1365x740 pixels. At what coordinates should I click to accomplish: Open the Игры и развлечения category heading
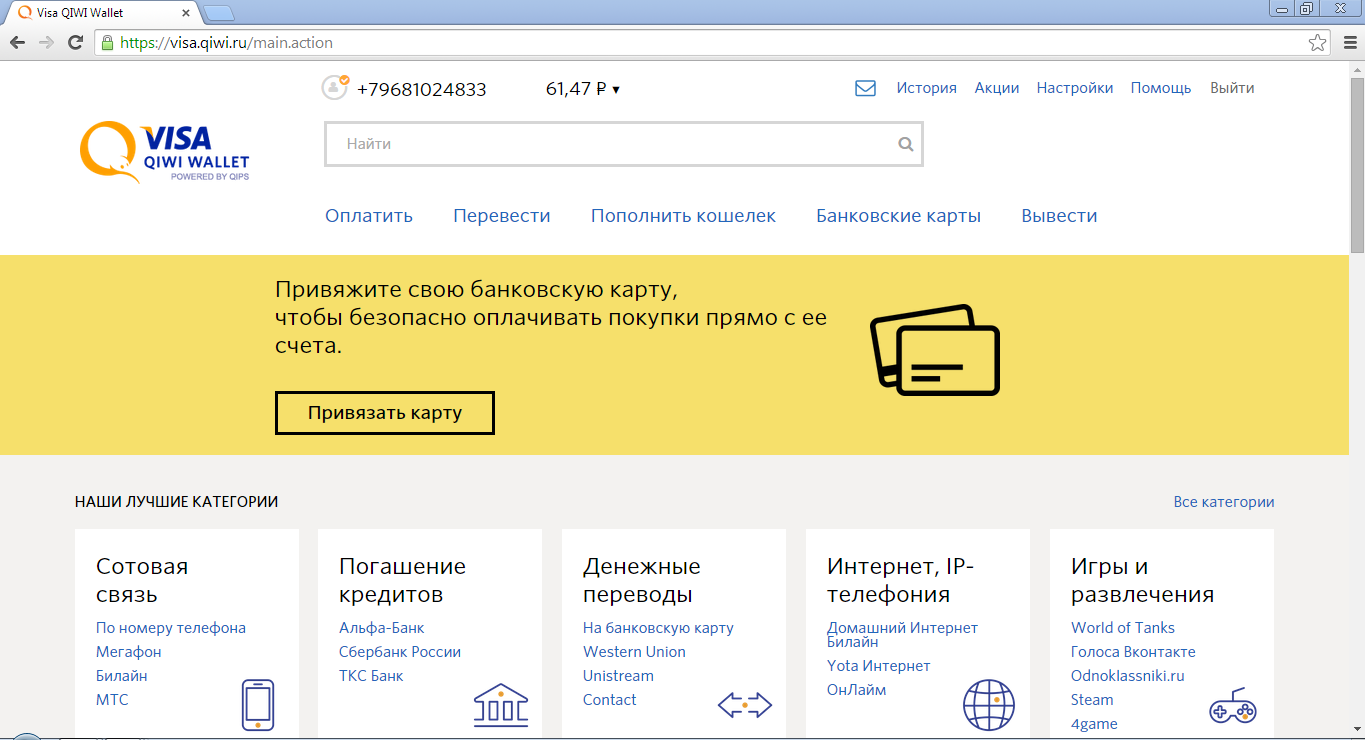tap(1143, 580)
